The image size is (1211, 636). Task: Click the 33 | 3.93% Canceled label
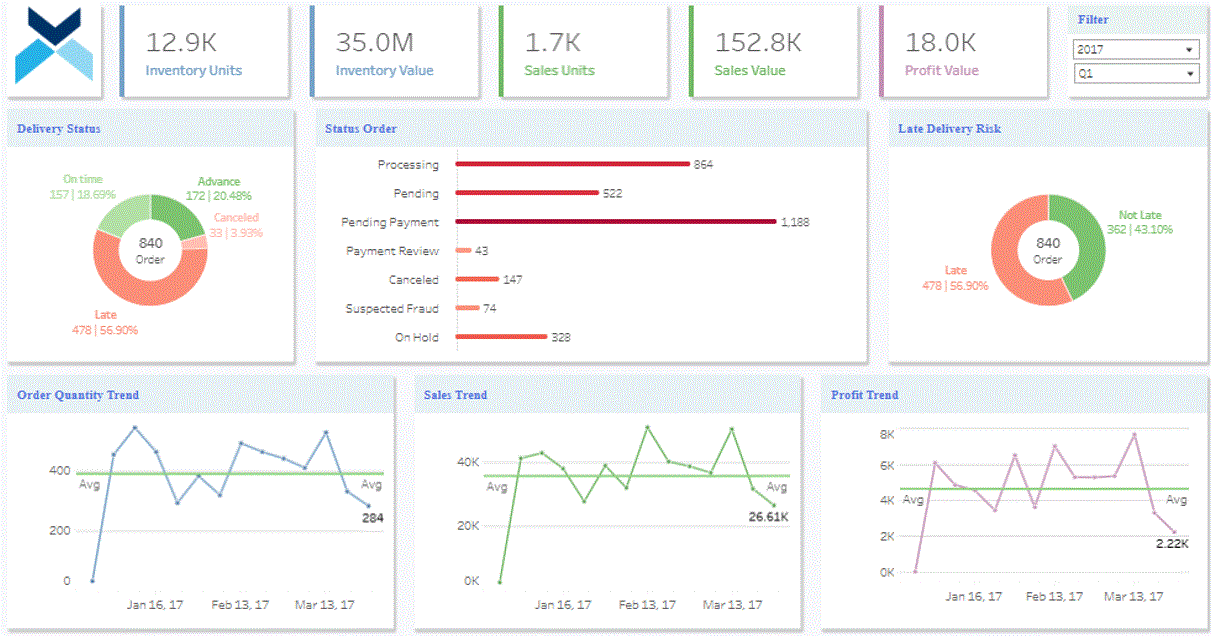point(235,232)
